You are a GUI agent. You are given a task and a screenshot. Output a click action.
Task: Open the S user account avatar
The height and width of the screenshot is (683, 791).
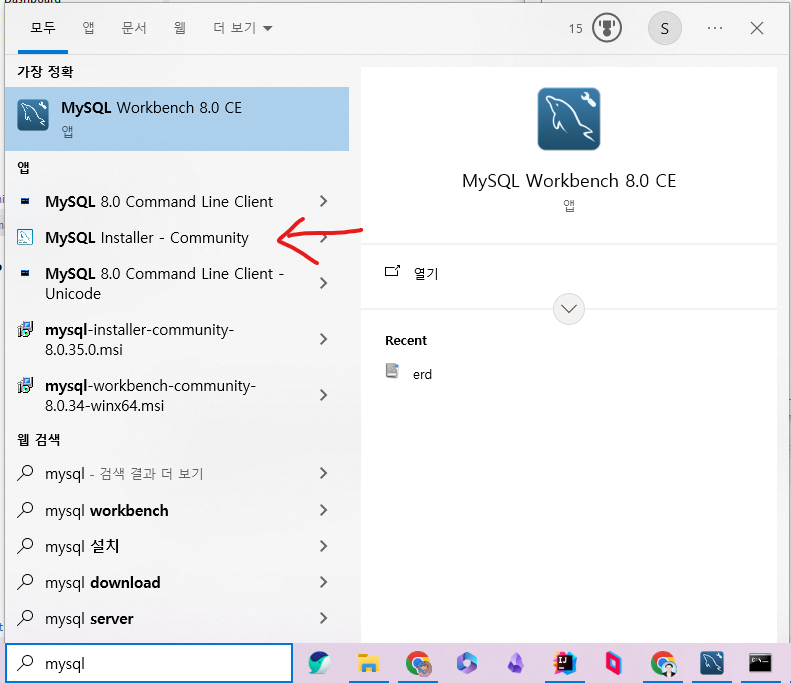pyautogui.click(x=664, y=28)
